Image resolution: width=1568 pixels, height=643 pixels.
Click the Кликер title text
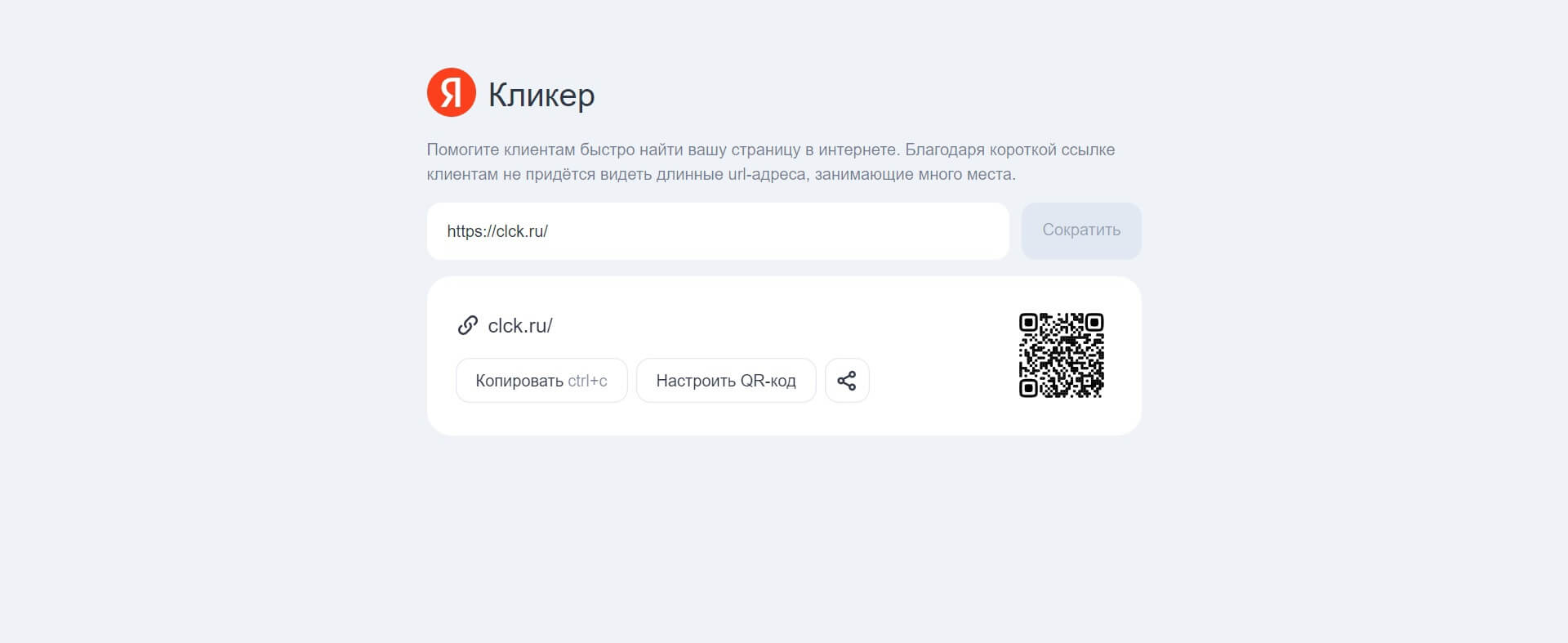click(x=541, y=95)
